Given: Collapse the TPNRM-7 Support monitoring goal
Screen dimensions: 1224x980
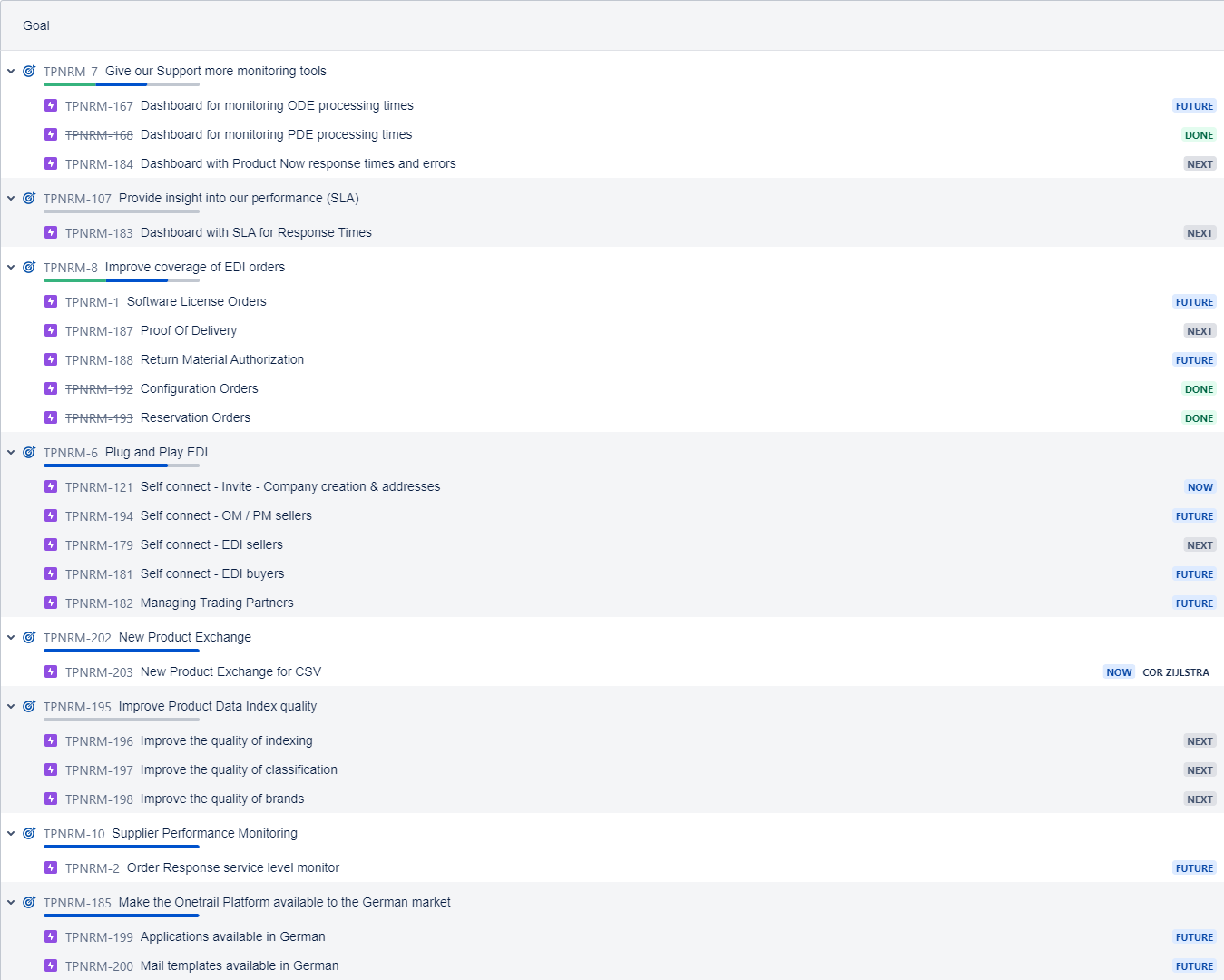Looking at the screenshot, I should pyautogui.click(x=11, y=71).
